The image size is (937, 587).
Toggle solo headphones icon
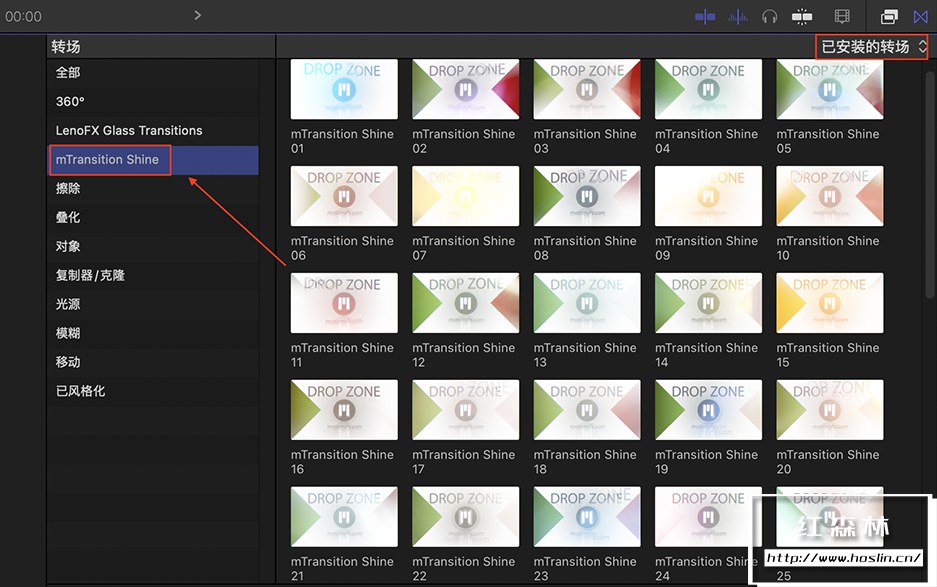click(x=770, y=17)
